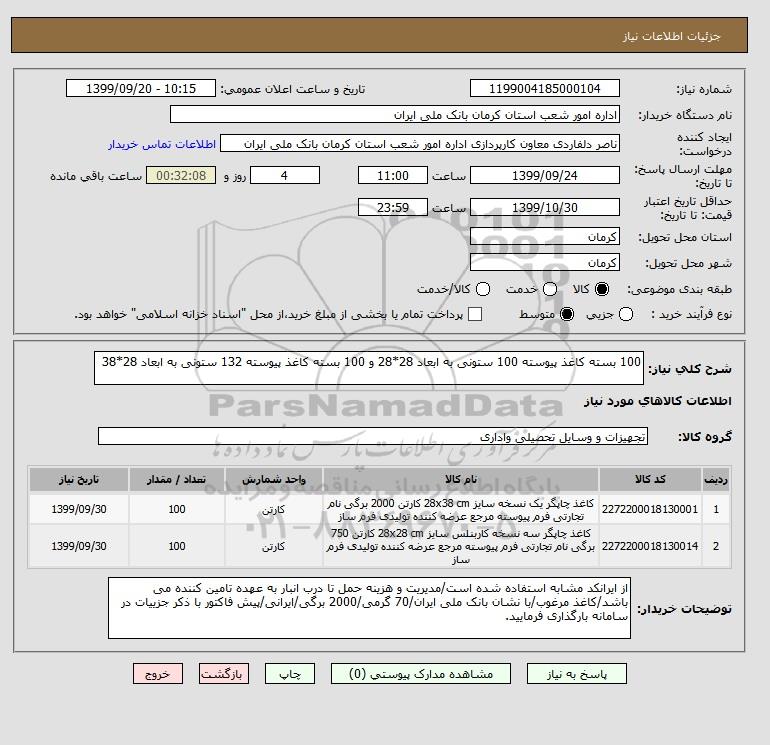The image size is (770, 745).
Task: Select the خدمت radio button
Action: point(550,289)
